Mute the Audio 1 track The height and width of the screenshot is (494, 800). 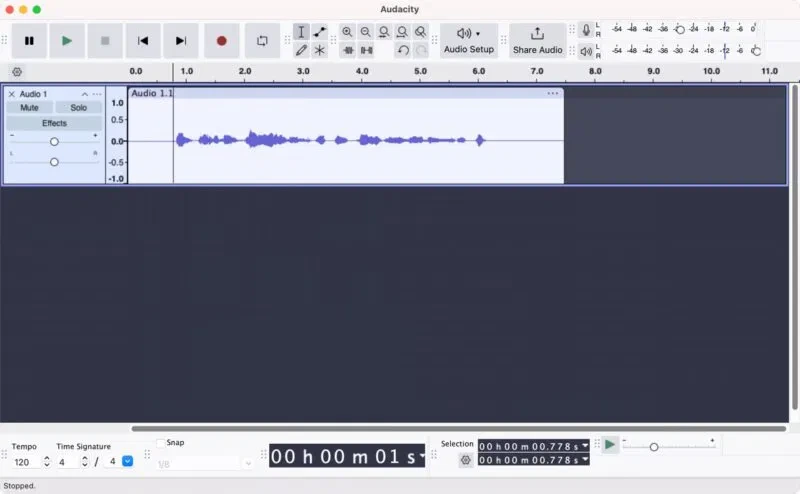coord(29,108)
